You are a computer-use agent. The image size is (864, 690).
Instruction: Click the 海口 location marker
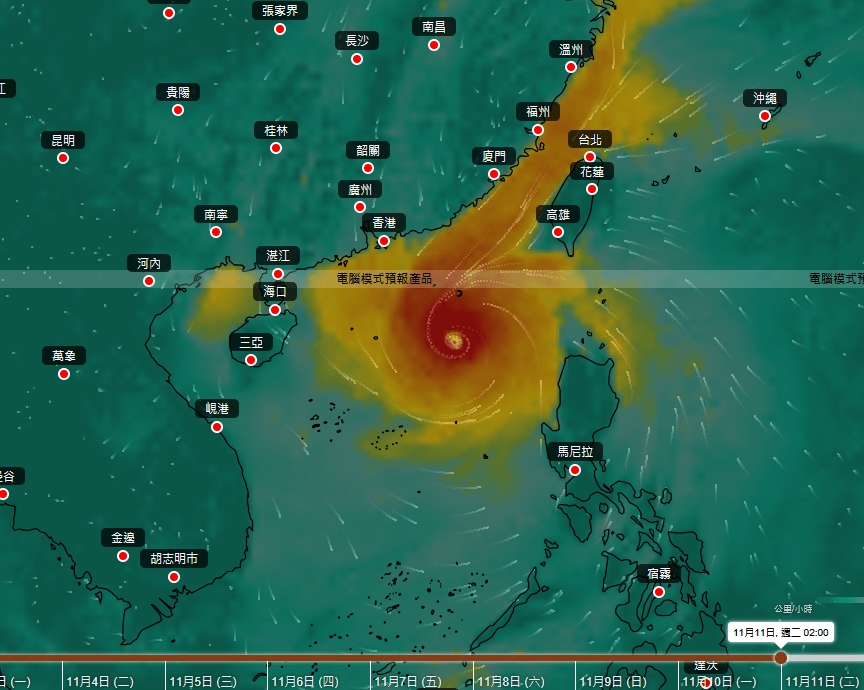(x=275, y=310)
